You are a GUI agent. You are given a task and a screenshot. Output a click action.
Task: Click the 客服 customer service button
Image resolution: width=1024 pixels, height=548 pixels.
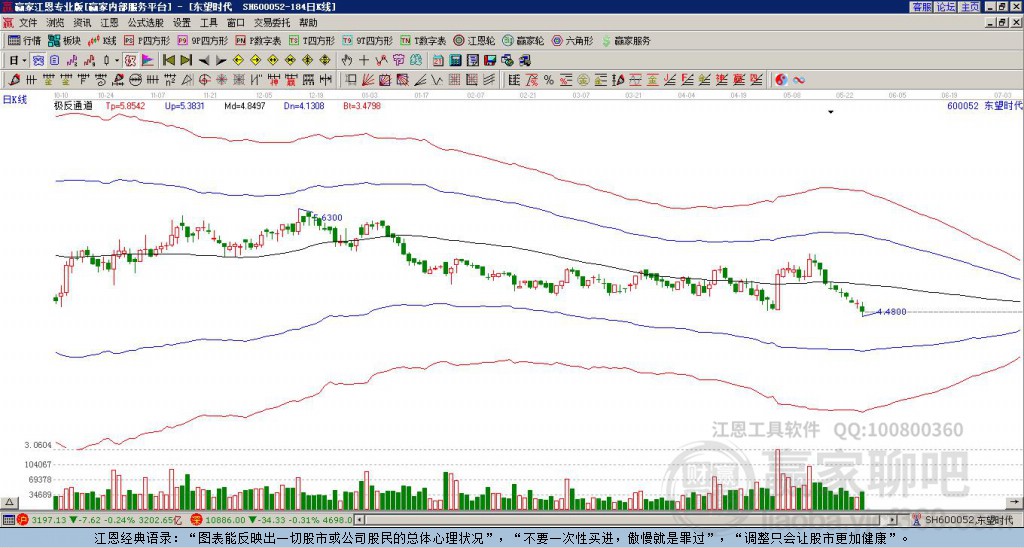[921, 7]
